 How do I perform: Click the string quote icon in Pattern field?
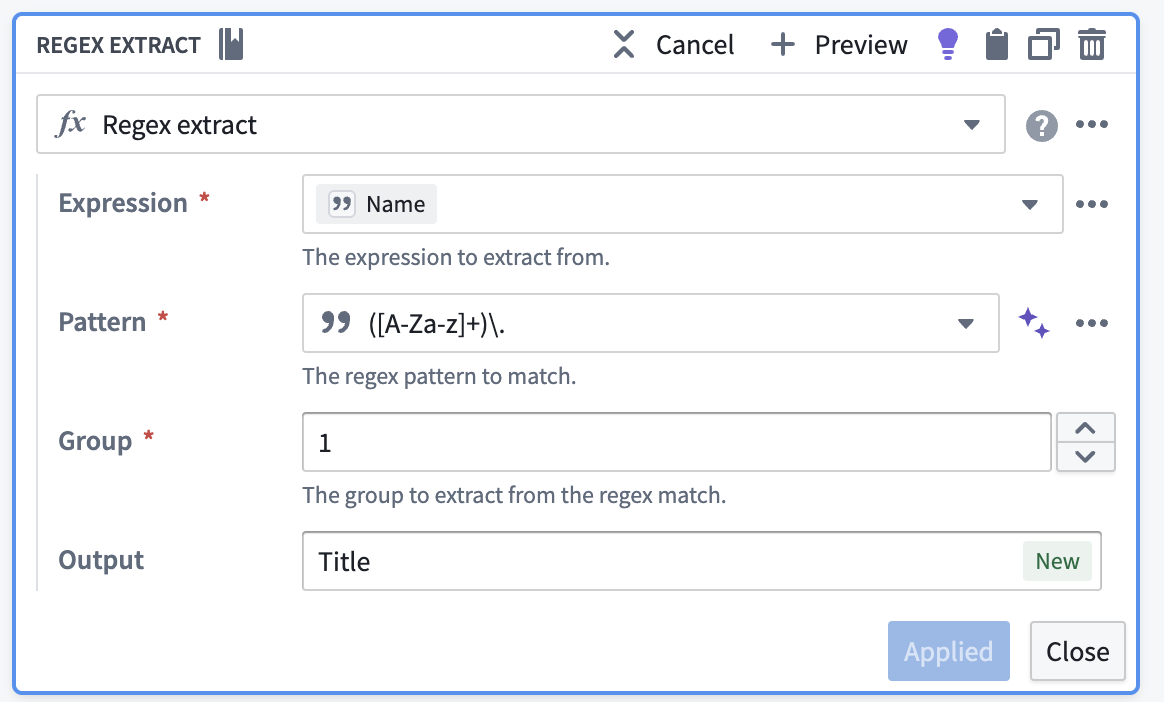click(x=336, y=322)
